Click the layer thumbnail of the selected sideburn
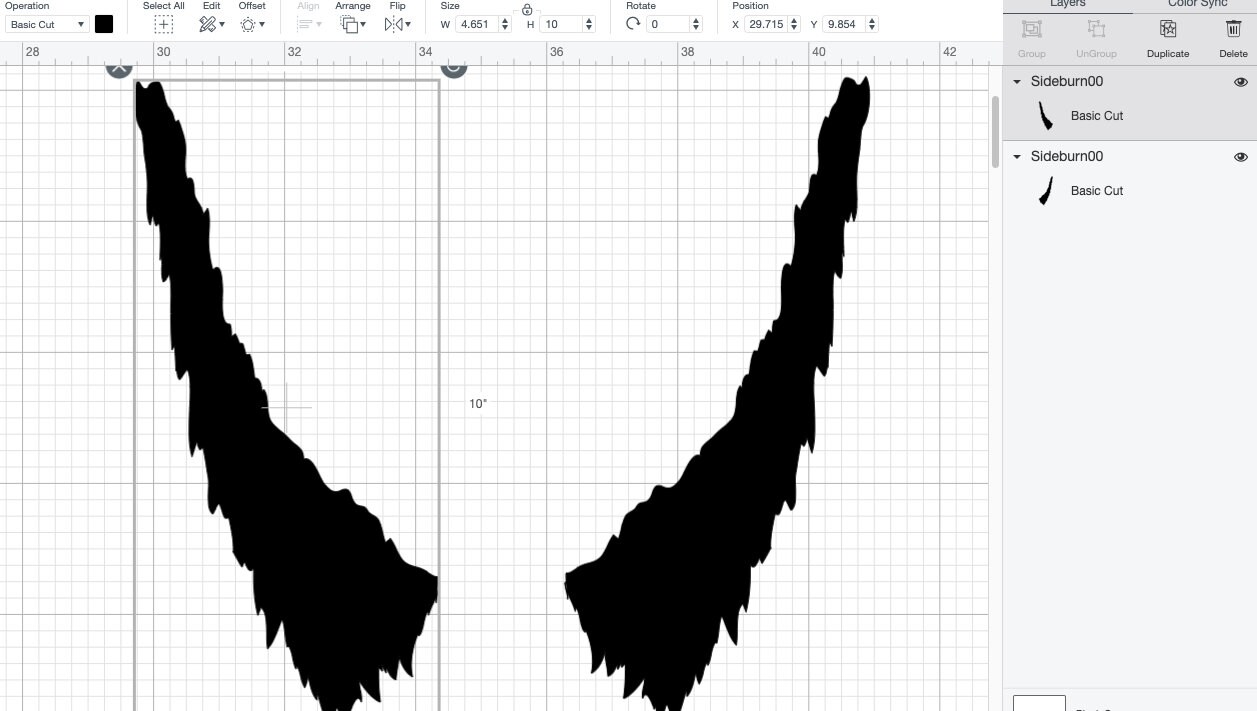The image size is (1257, 711). pos(1046,116)
